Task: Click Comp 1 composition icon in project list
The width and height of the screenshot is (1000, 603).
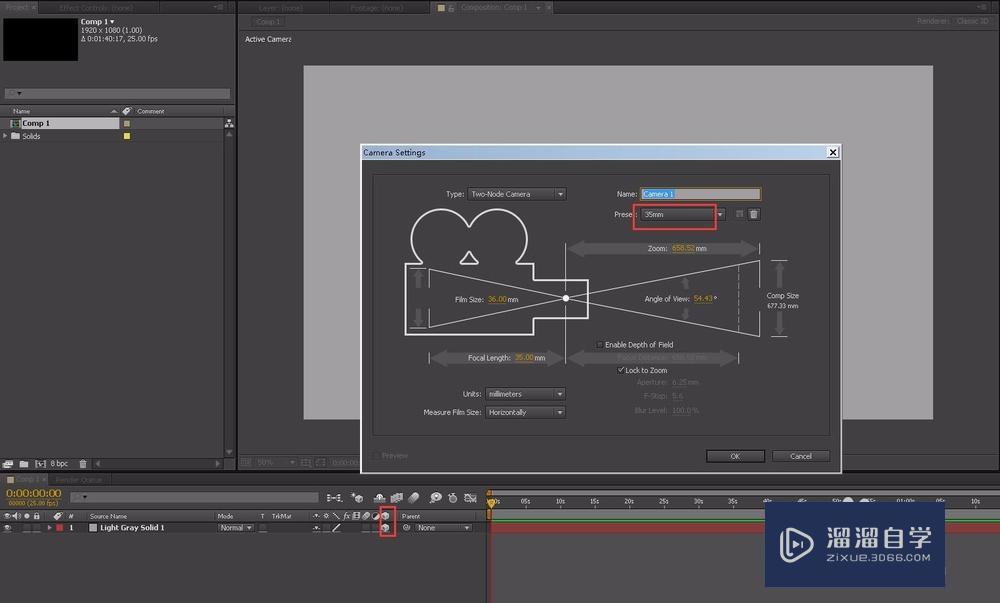Action: 15,123
